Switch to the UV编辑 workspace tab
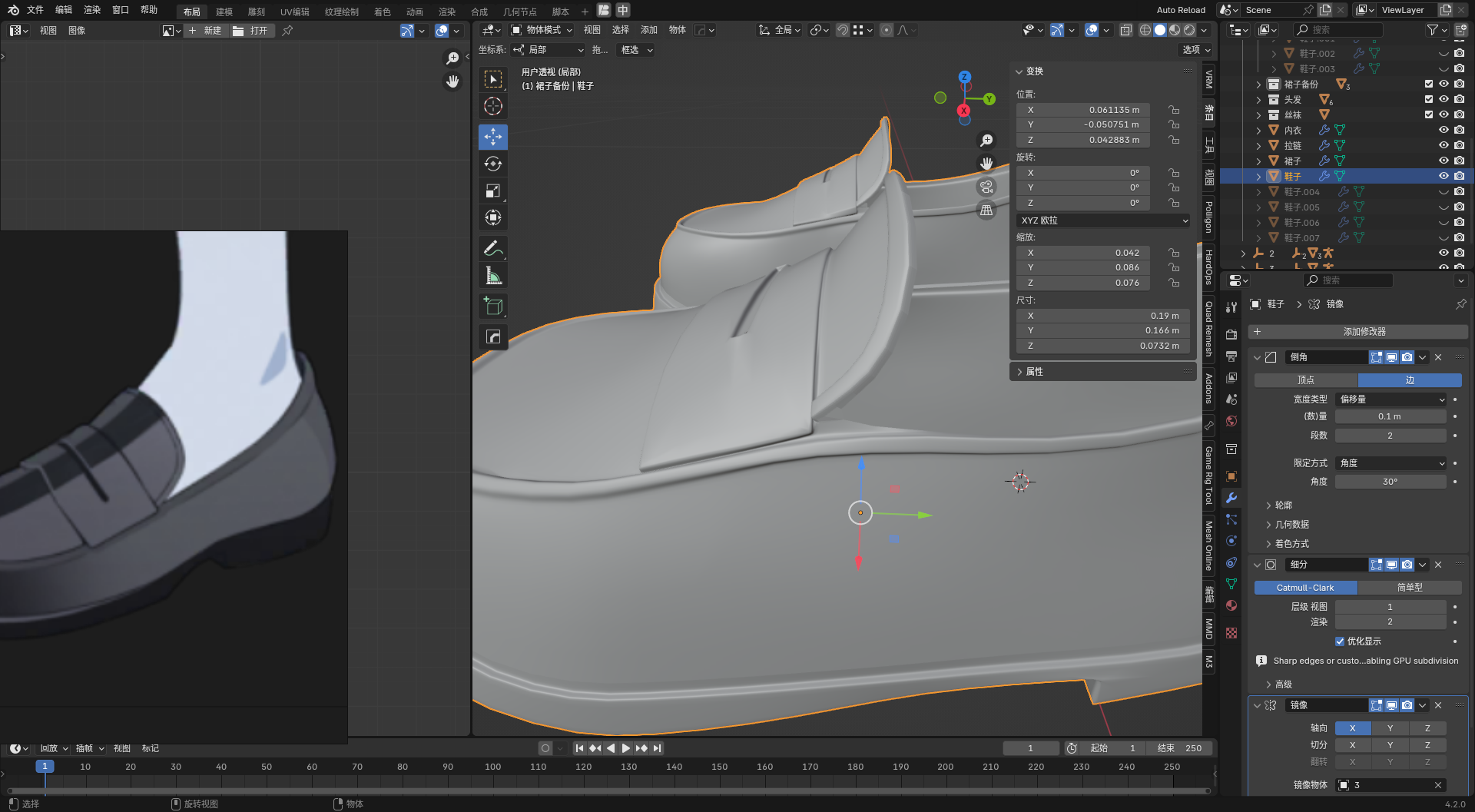Viewport: 1475px width, 812px height. pyautogui.click(x=294, y=12)
